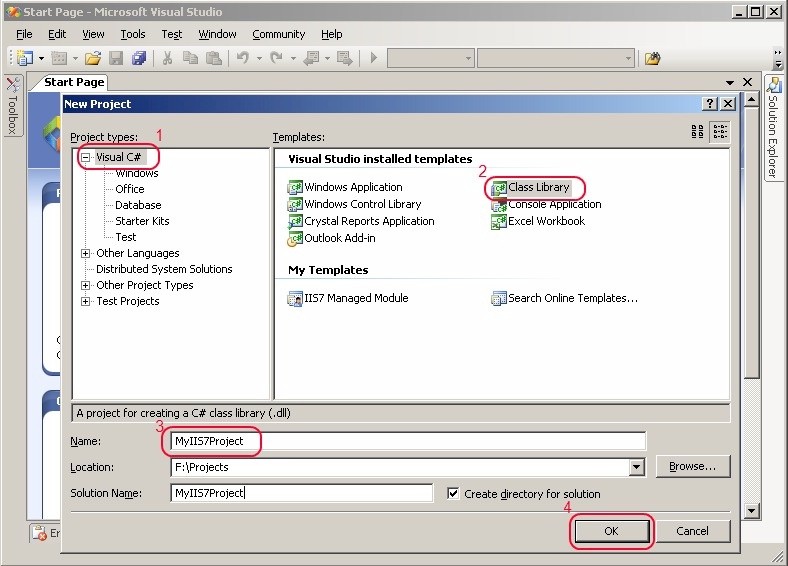Click the Undo toolbar icon
Image resolution: width=788 pixels, height=566 pixels.
click(x=243, y=58)
